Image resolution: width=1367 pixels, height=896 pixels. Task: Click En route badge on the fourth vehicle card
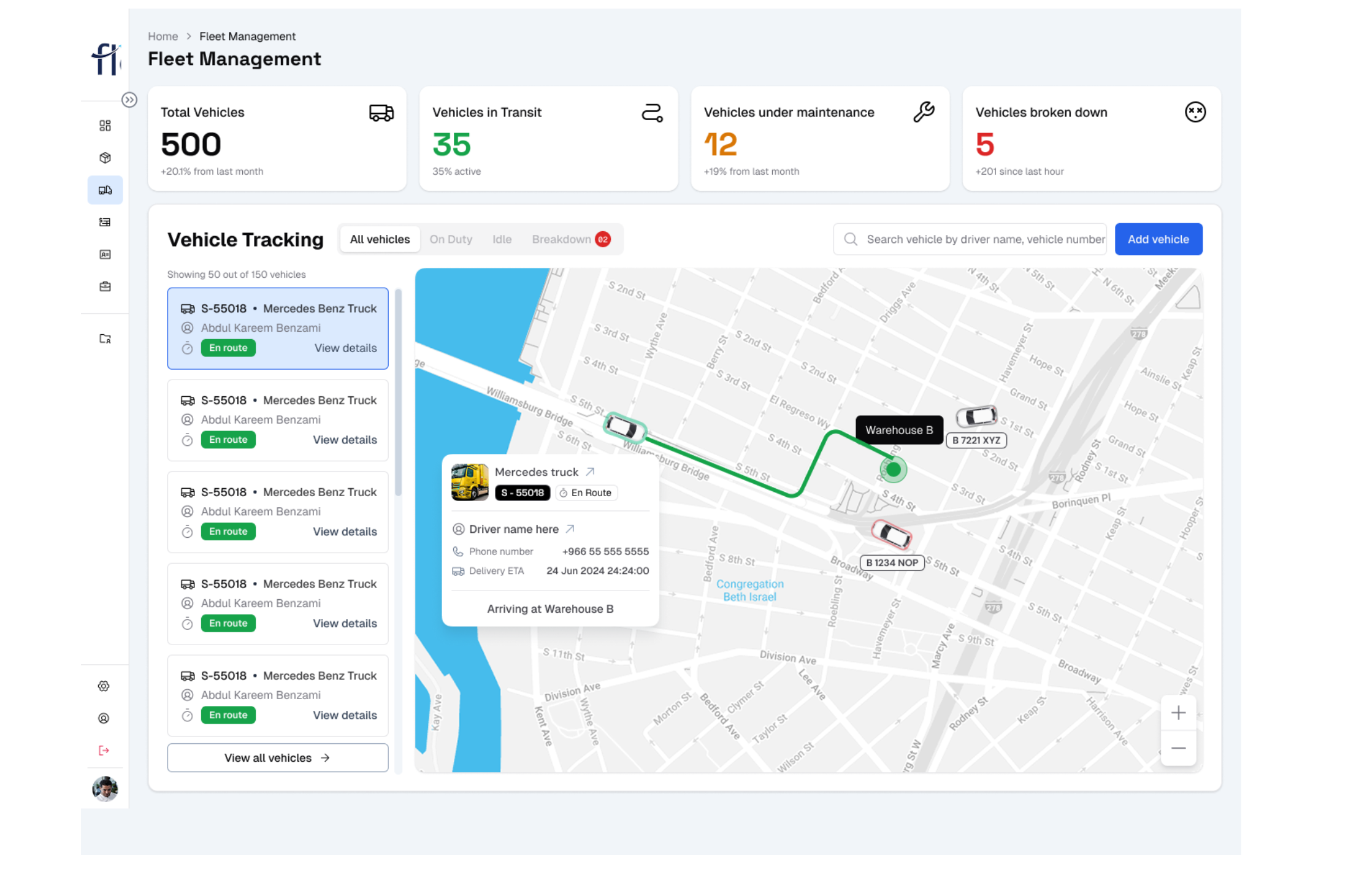click(228, 623)
